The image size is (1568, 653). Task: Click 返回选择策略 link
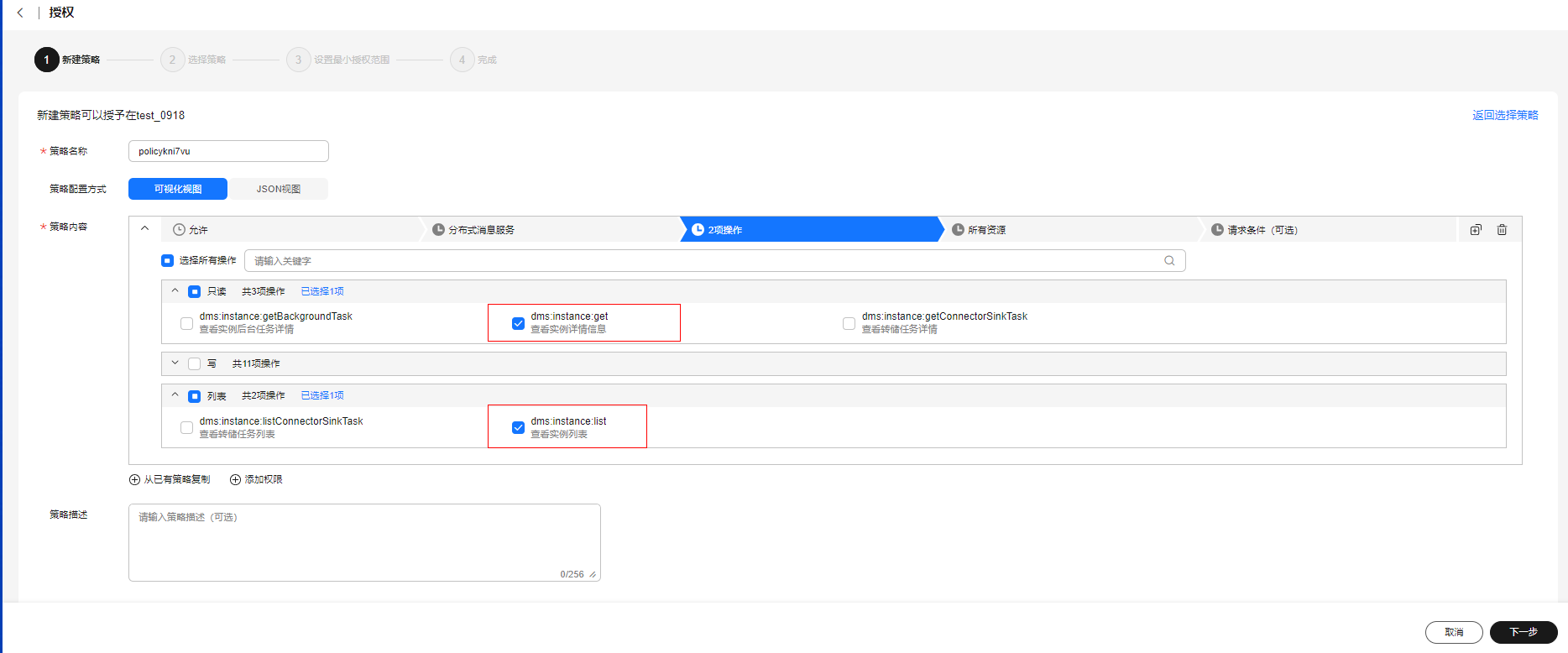click(x=1505, y=115)
